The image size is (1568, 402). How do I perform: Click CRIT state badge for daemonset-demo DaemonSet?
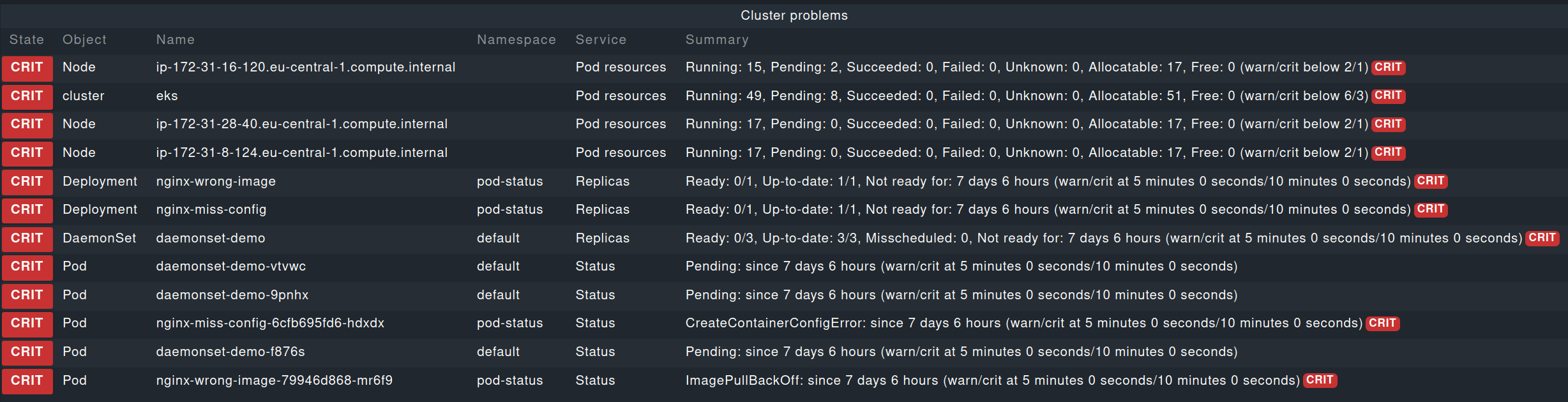click(27, 239)
